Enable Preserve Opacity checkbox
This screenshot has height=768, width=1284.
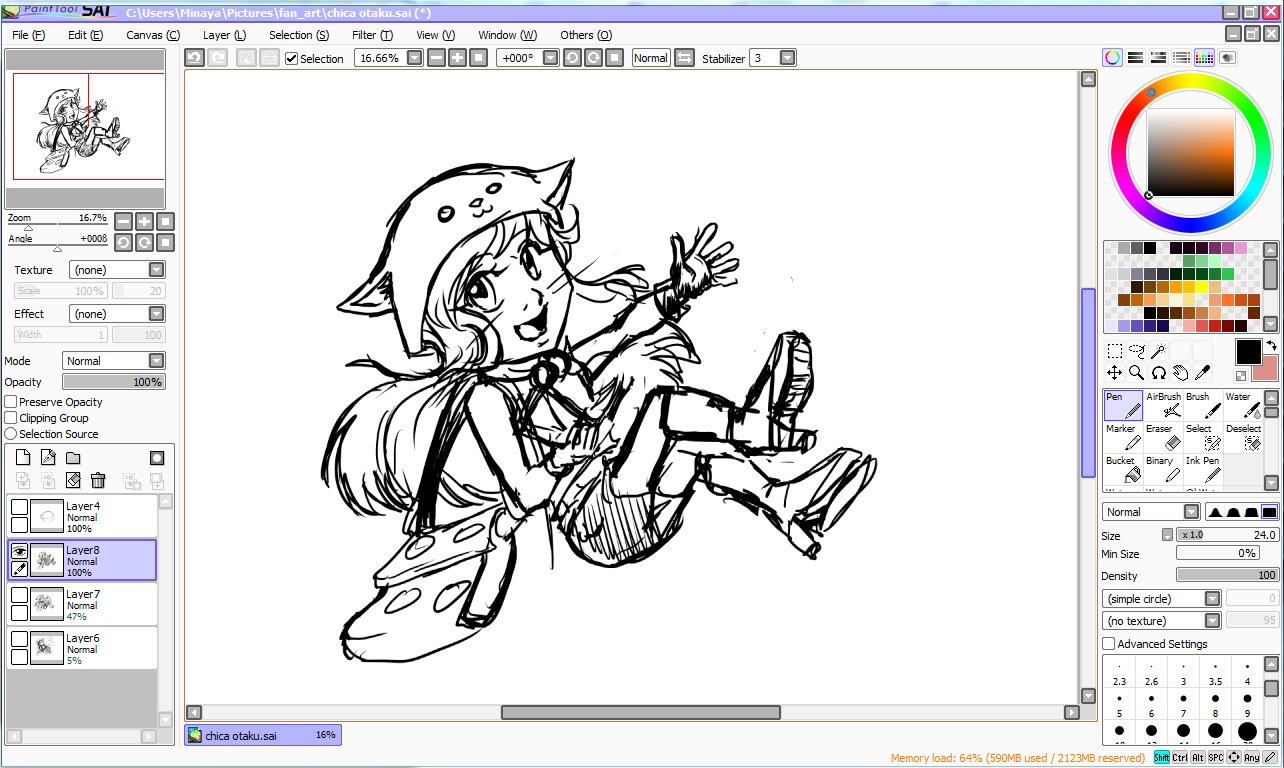pos(11,402)
